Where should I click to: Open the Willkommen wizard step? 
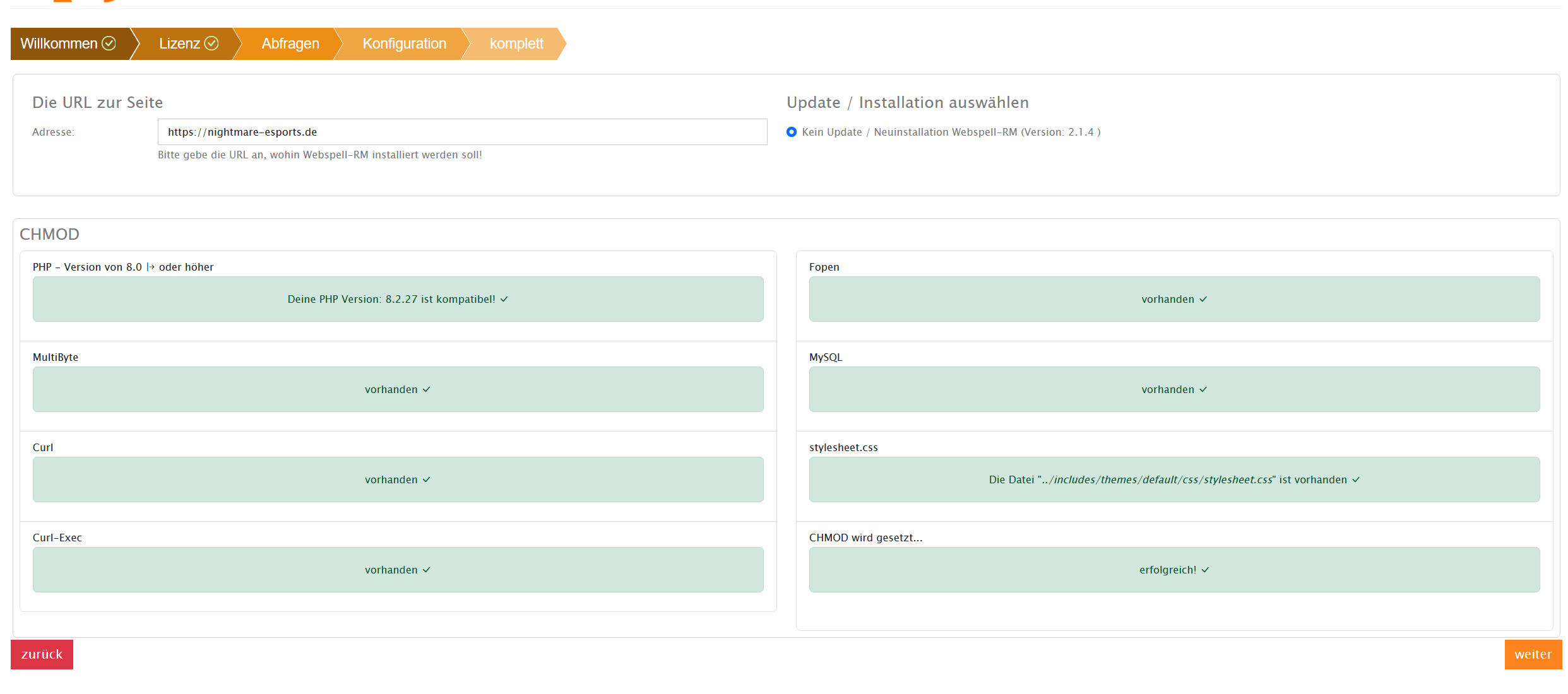[x=60, y=44]
